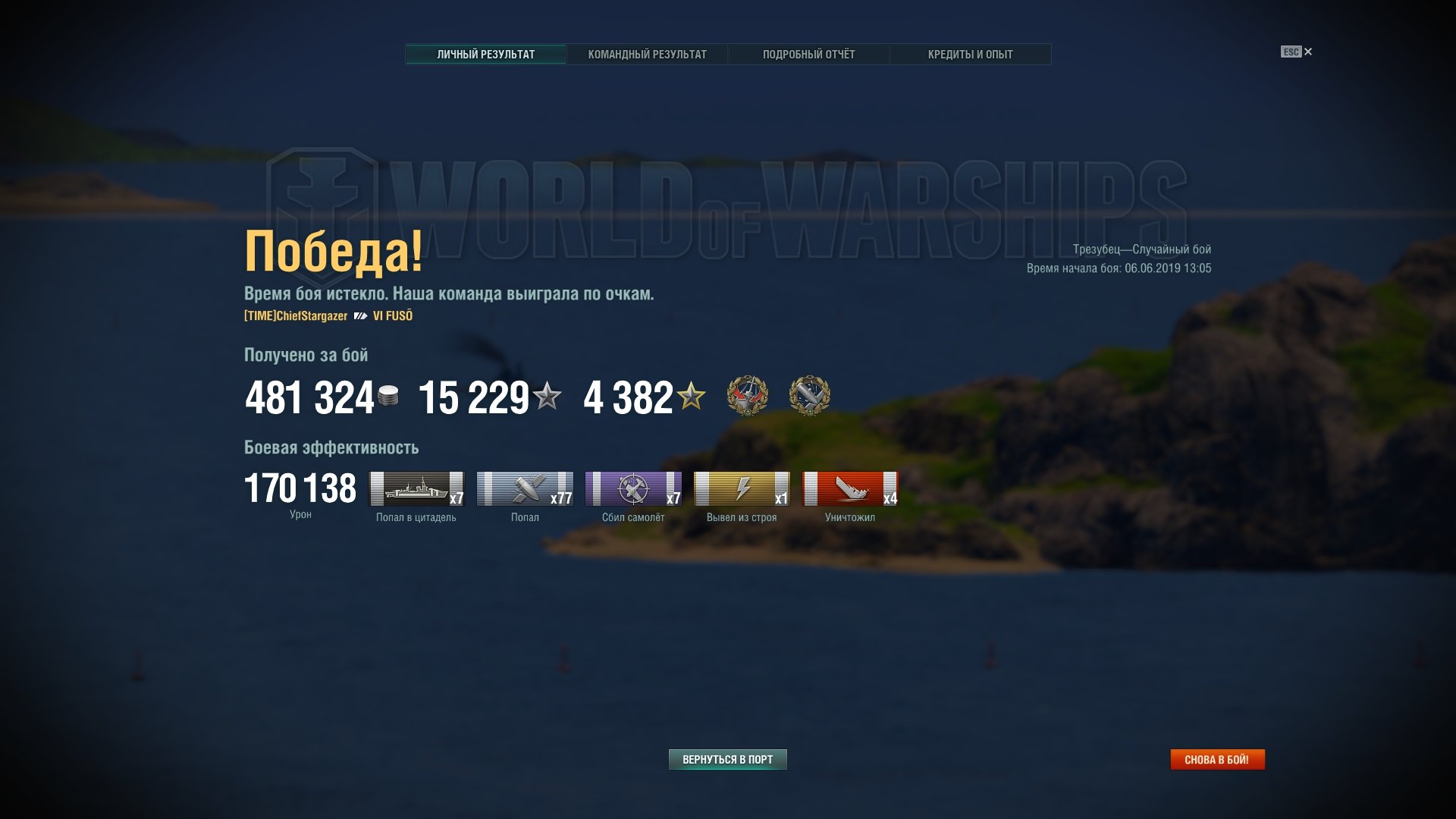This screenshot has height=819, width=1456.
Task: Open the Кредиты и опыт tab
Action: point(970,55)
